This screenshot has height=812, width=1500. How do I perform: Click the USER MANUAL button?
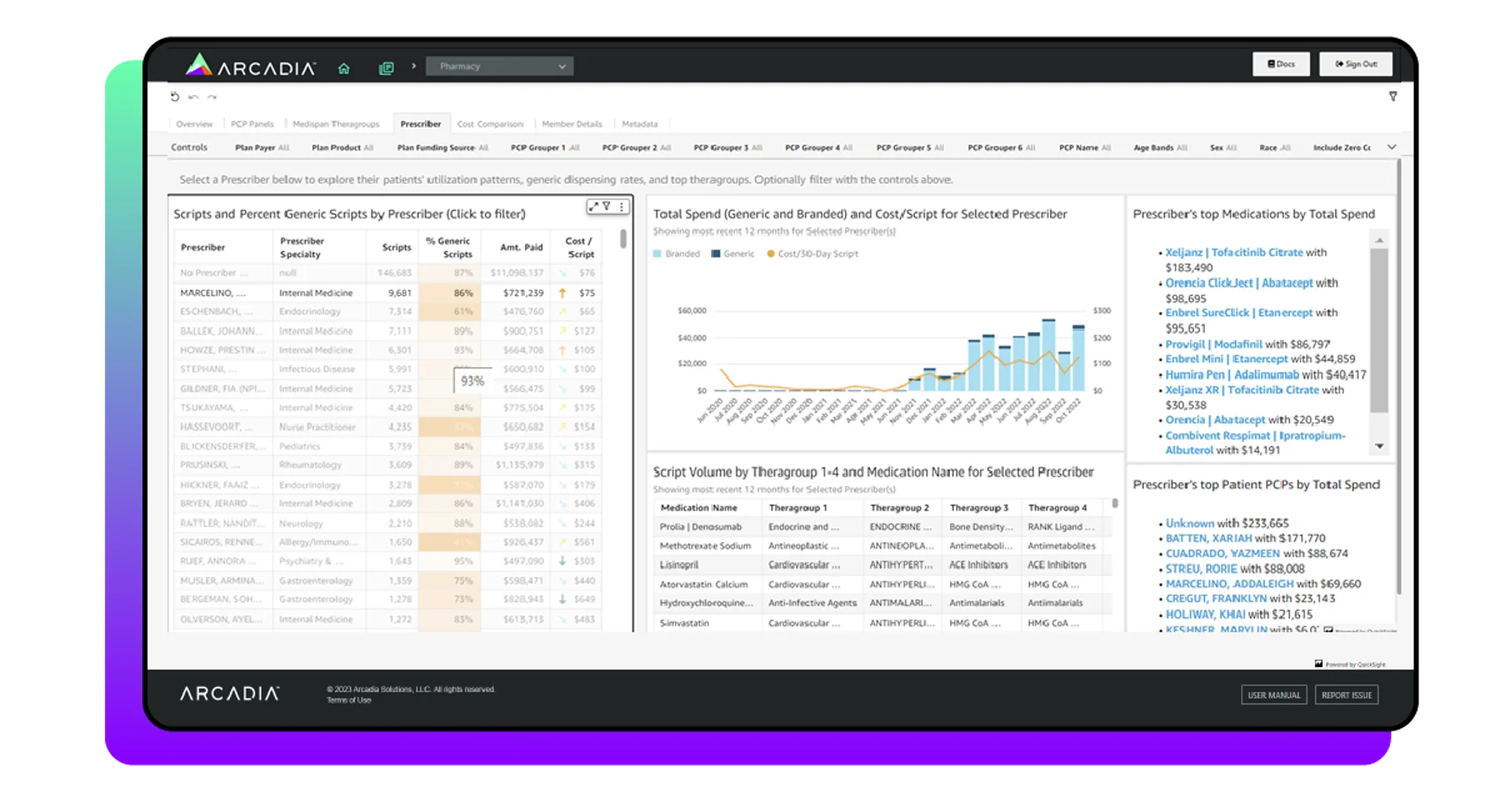click(1273, 695)
